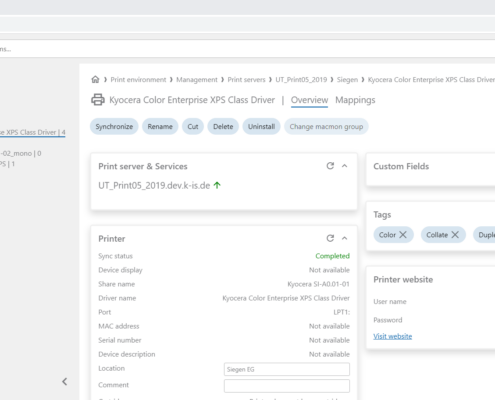Viewport: 495px width, 400px height.
Task: Click the Completed sync status value
Action: [x=332, y=256]
